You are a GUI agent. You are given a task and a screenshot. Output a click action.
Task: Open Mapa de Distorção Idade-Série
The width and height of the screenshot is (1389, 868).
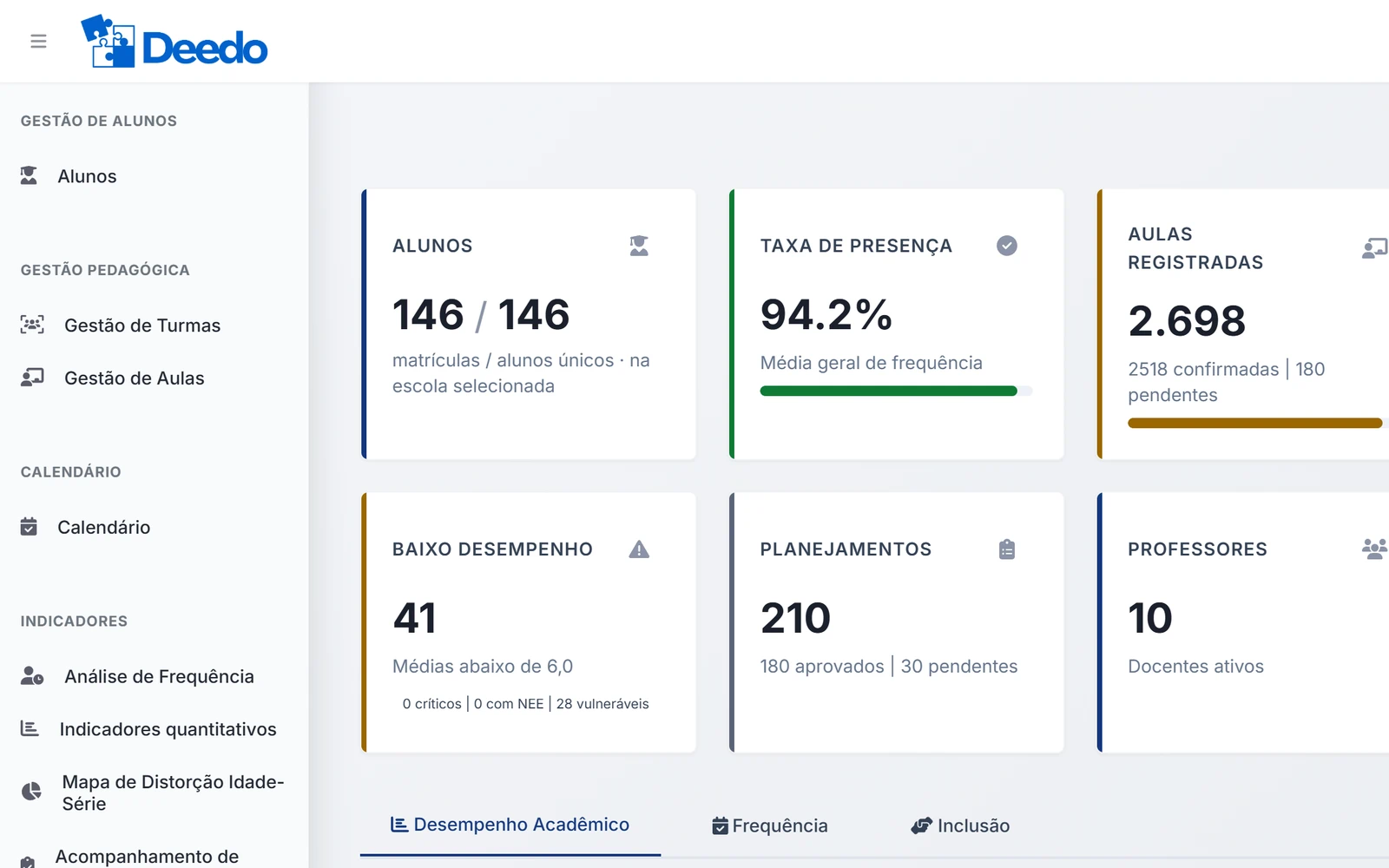174,792
